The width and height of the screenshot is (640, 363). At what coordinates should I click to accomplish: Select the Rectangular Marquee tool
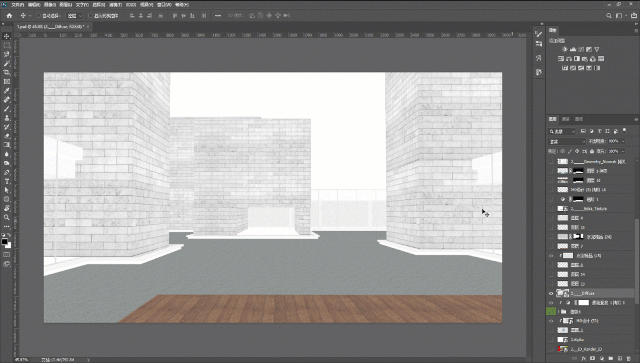(7, 46)
